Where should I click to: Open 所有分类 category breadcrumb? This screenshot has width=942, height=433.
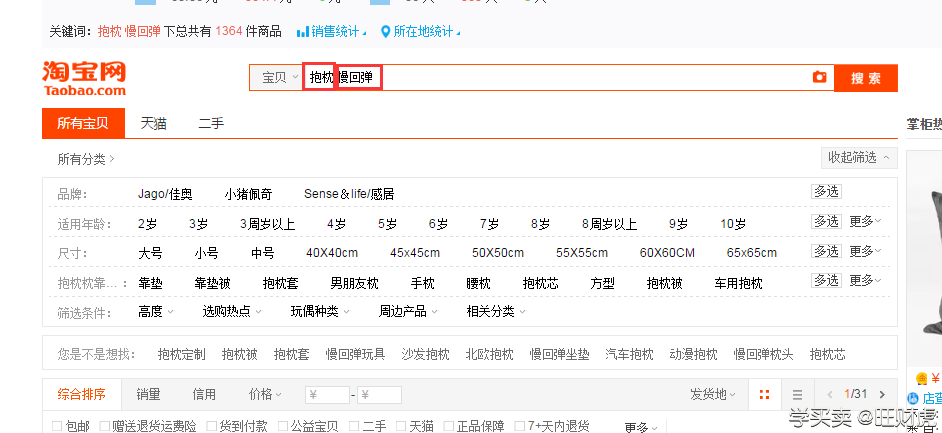coord(86,159)
